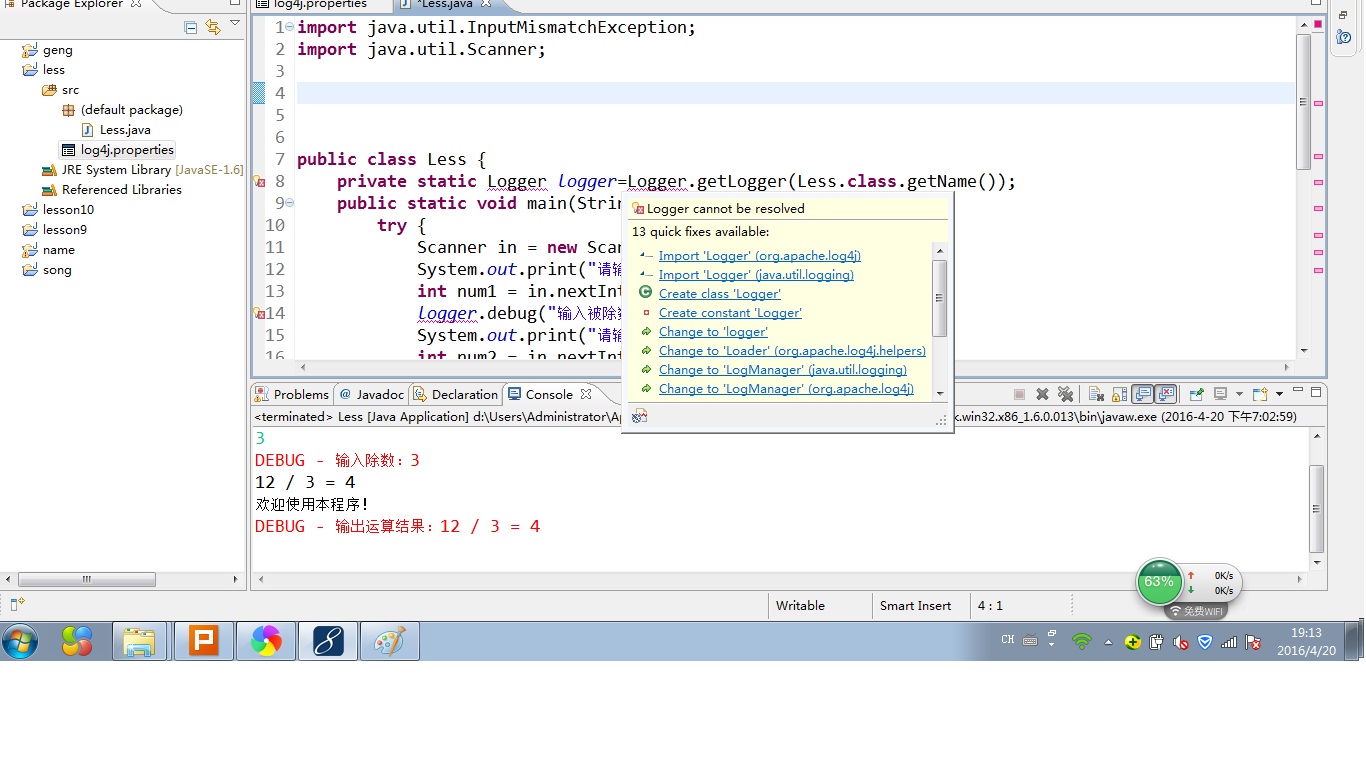Click the quick fix list scrollbar
The height and width of the screenshot is (768, 1366).
point(939,298)
